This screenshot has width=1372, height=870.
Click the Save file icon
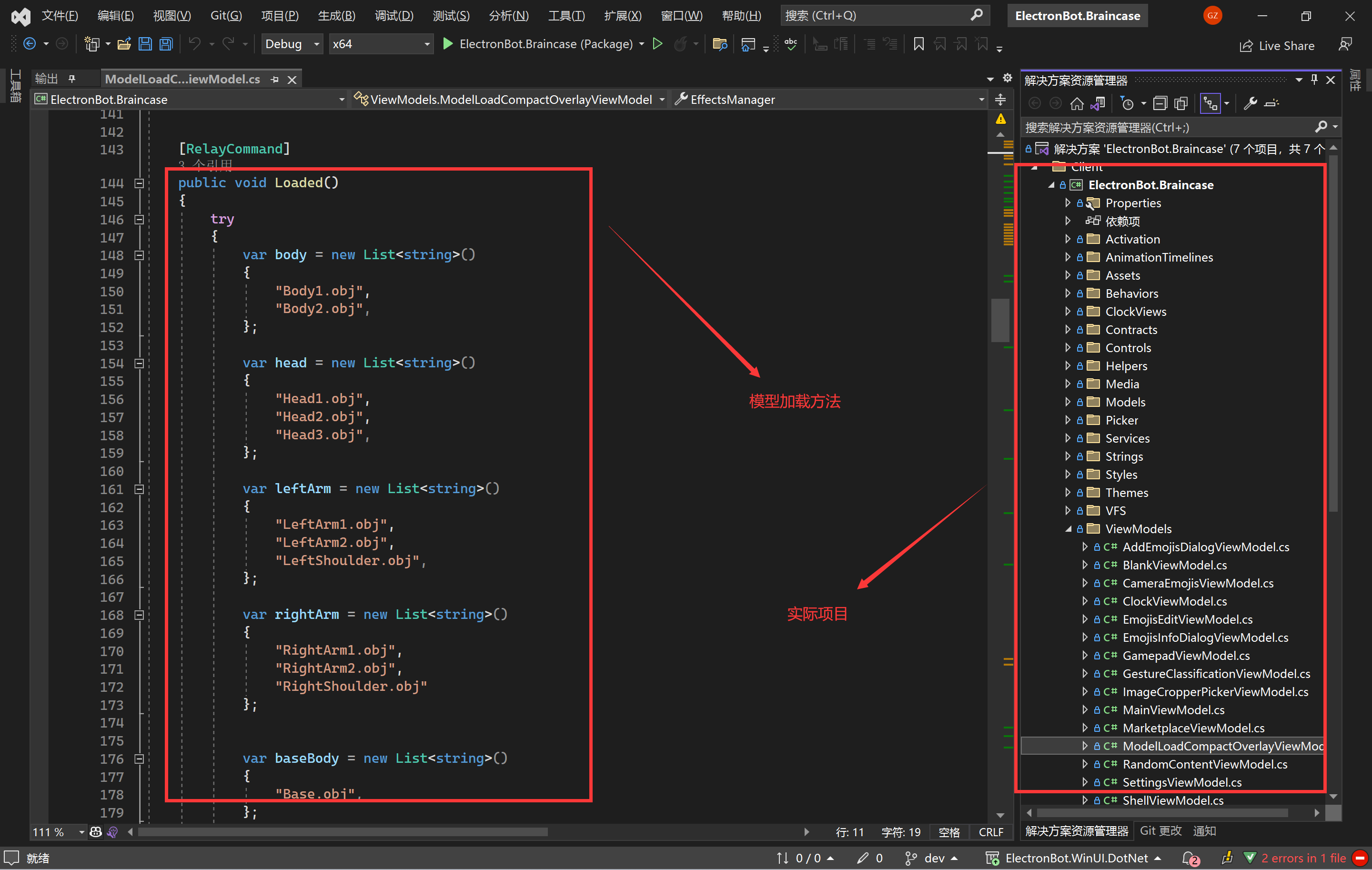click(145, 44)
